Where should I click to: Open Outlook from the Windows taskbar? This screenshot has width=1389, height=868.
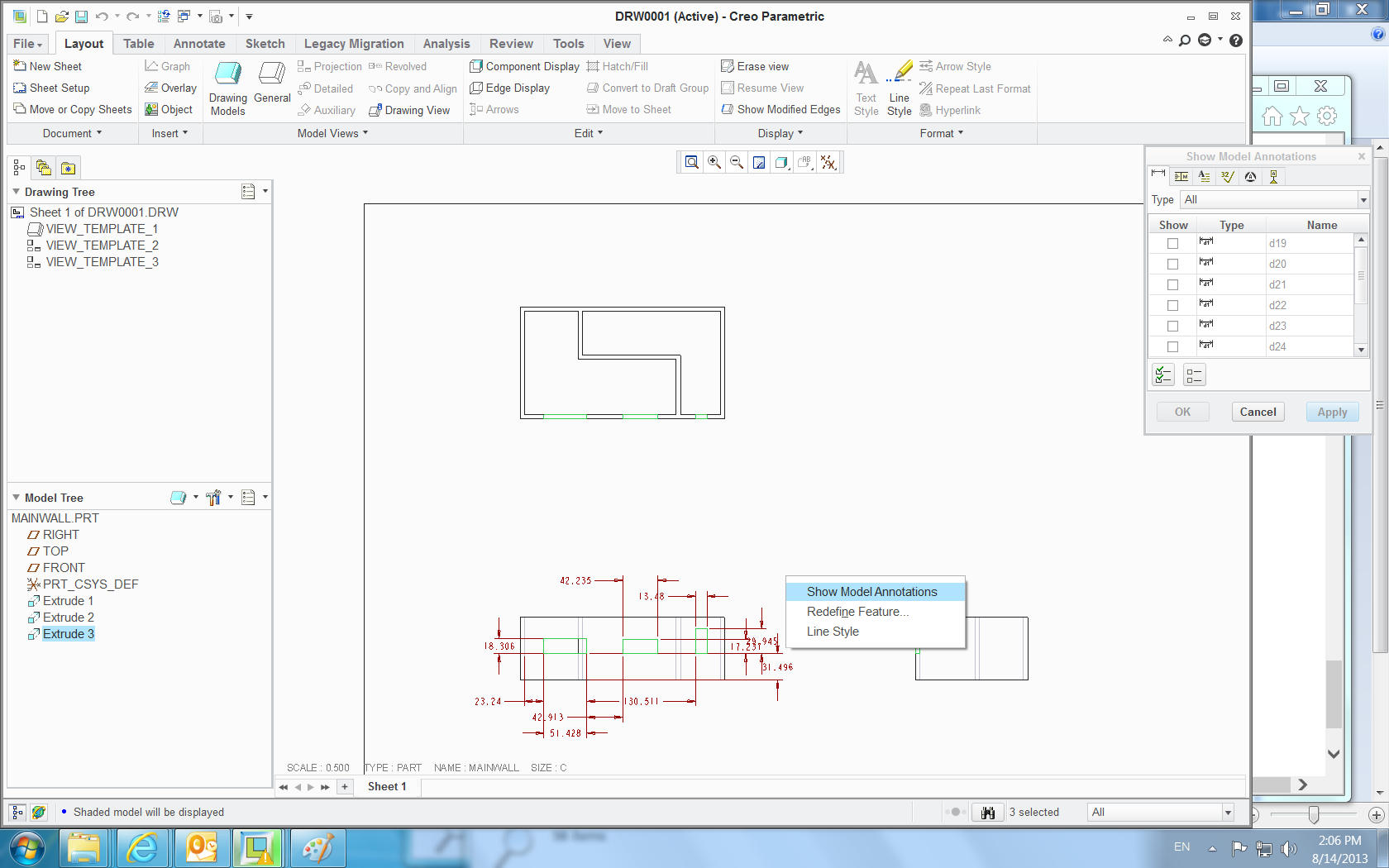click(202, 848)
